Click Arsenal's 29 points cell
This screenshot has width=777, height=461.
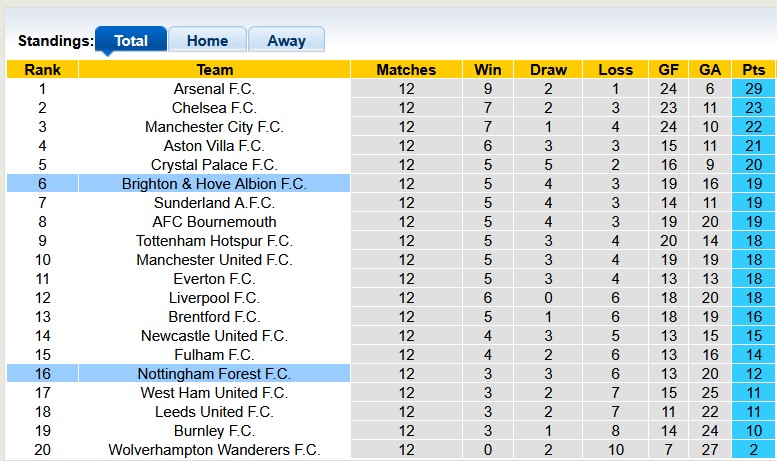coord(753,89)
